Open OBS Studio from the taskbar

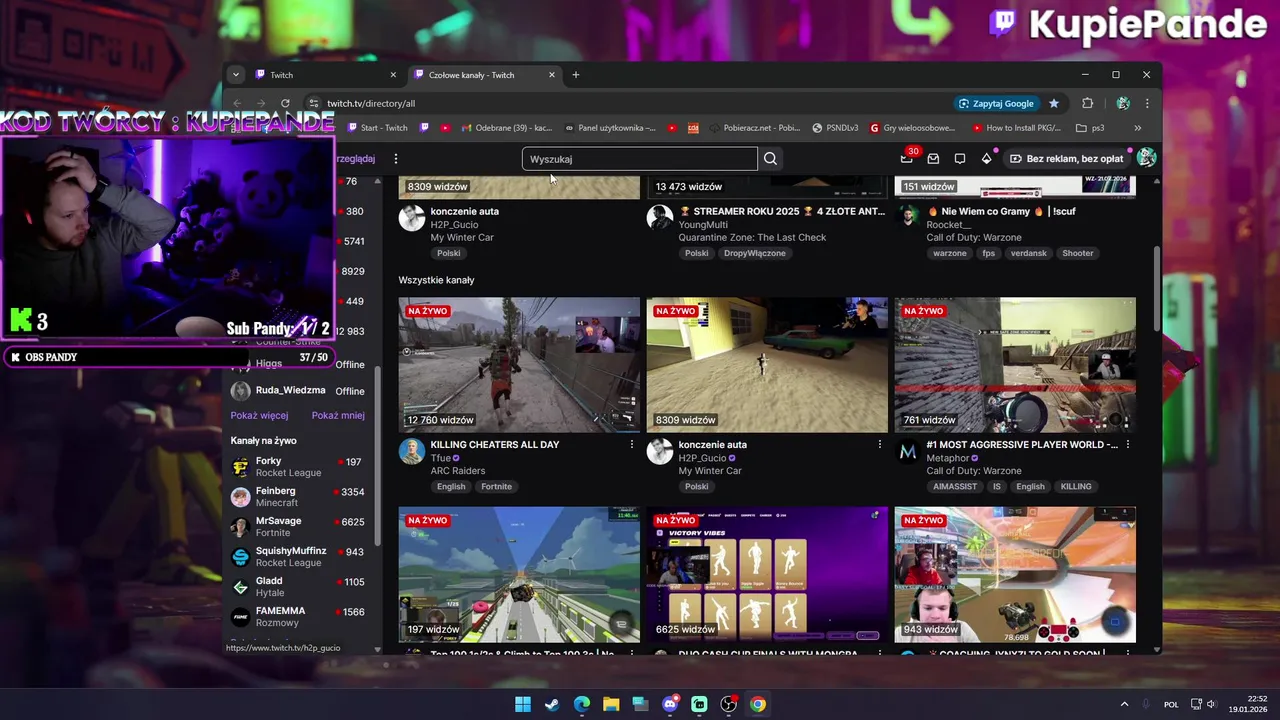click(729, 704)
